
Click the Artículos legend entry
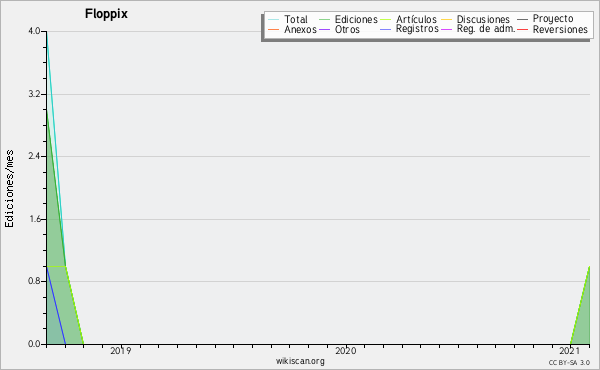(x=416, y=20)
